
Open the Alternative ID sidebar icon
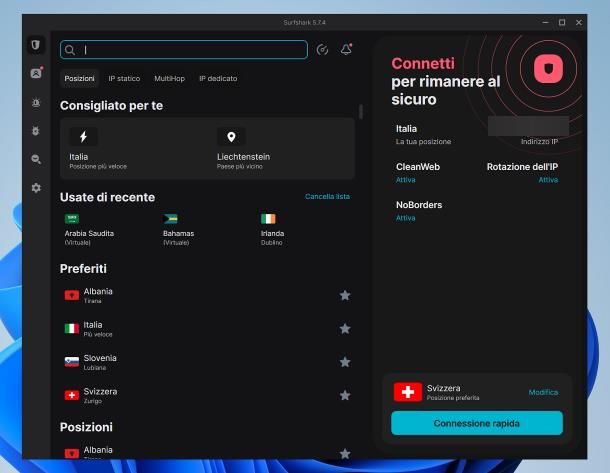(x=36, y=73)
